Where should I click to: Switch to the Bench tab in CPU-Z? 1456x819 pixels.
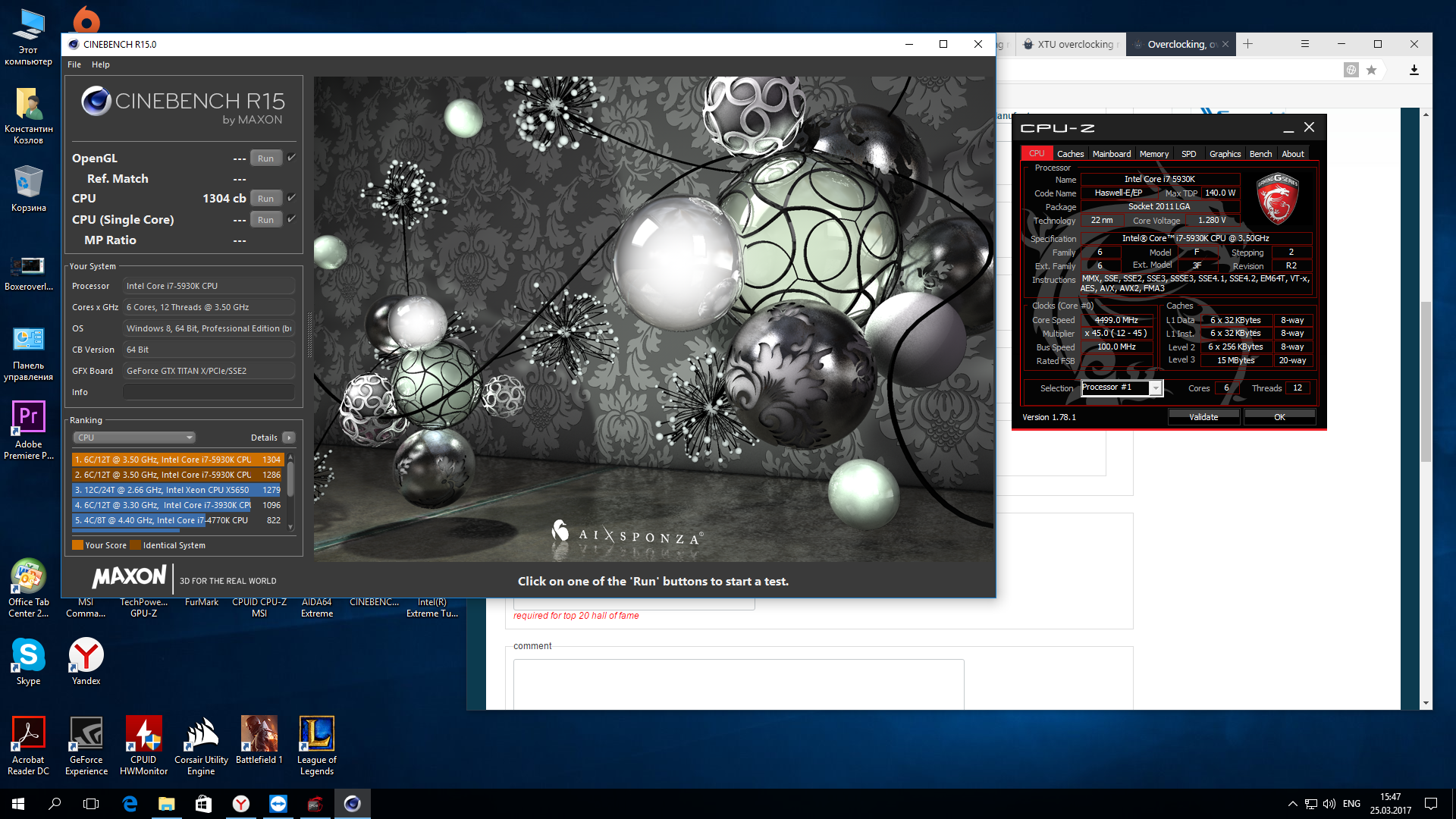click(x=1260, y=154)
